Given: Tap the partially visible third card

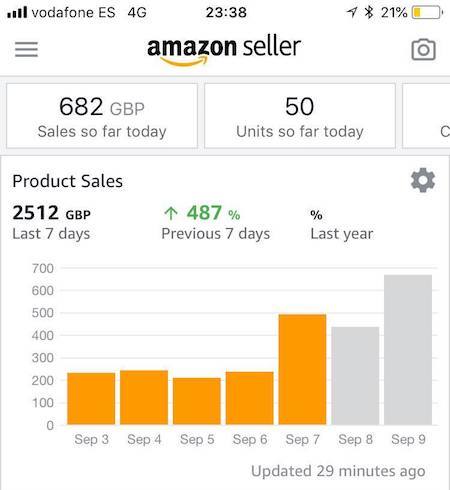Looking at the screenshot, I should click(x=426, y=116).
